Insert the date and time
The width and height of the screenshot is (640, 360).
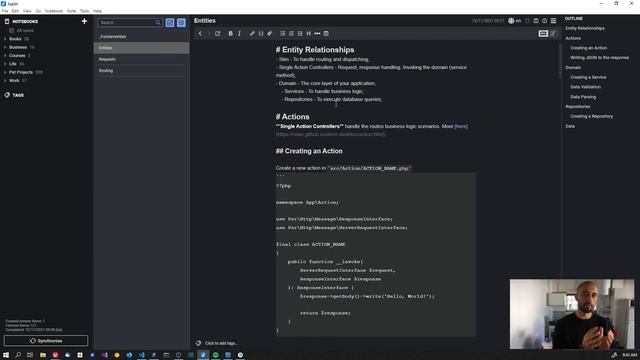coord(326,33)
